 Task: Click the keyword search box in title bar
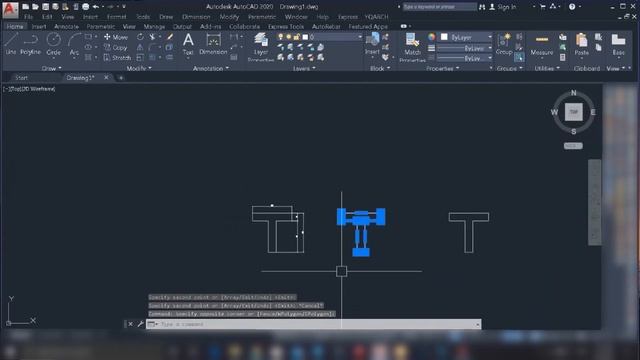(440, 7)
